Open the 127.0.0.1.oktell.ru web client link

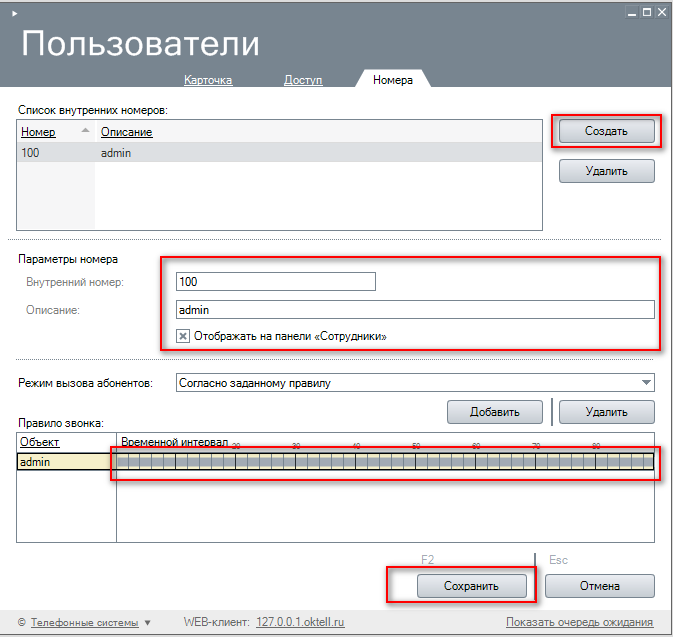coord(300,622)
